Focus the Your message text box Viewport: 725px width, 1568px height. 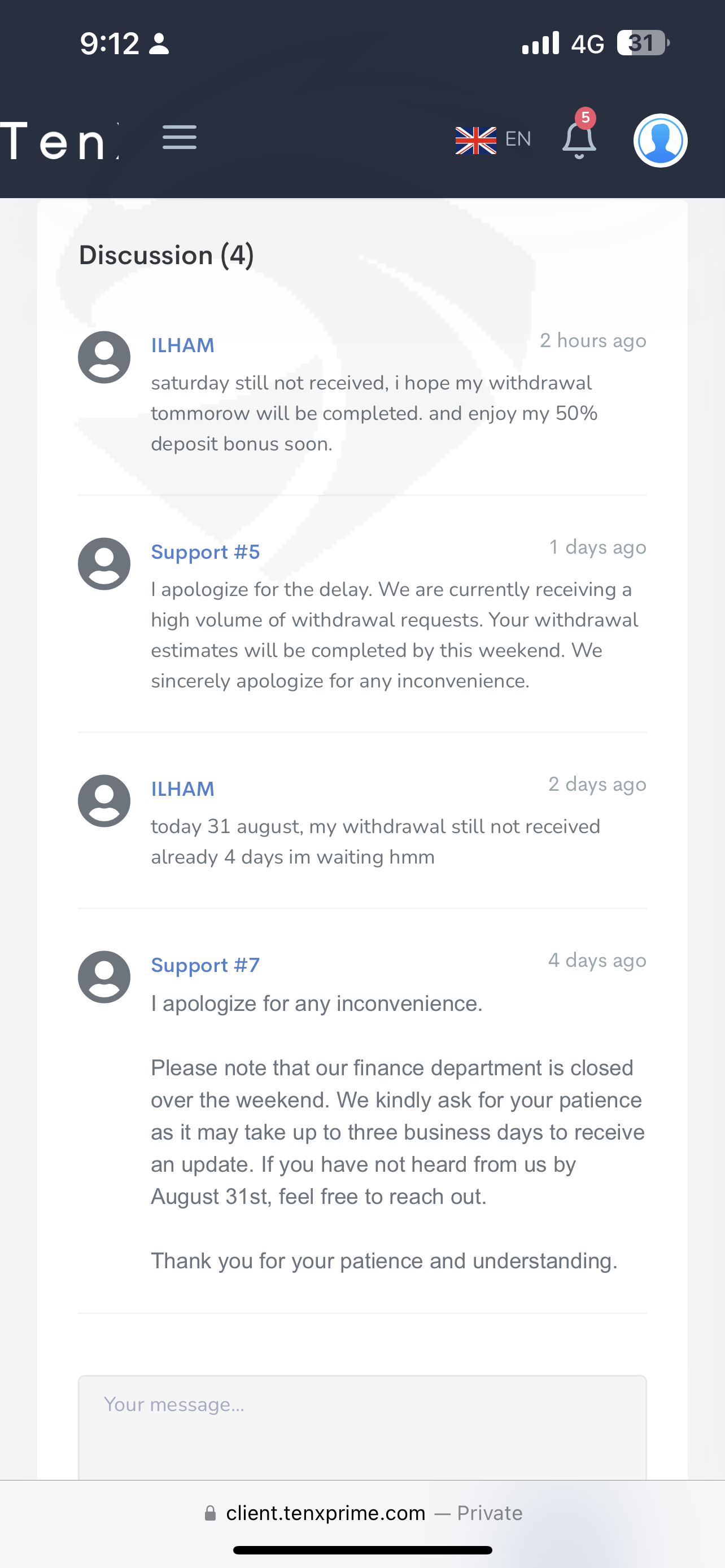point(362,1427)
